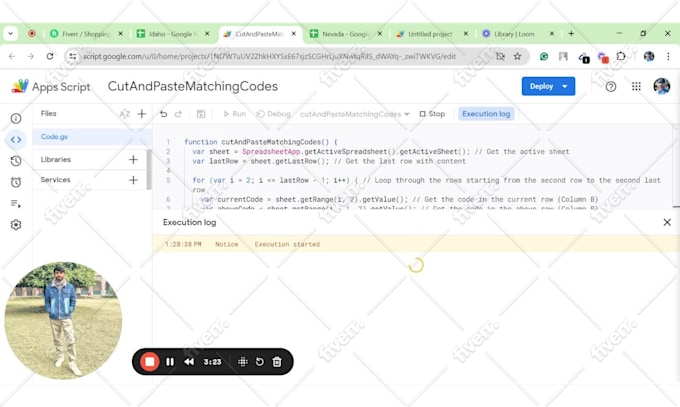Open the tab search chevron dropdown

tap(10, 33)
